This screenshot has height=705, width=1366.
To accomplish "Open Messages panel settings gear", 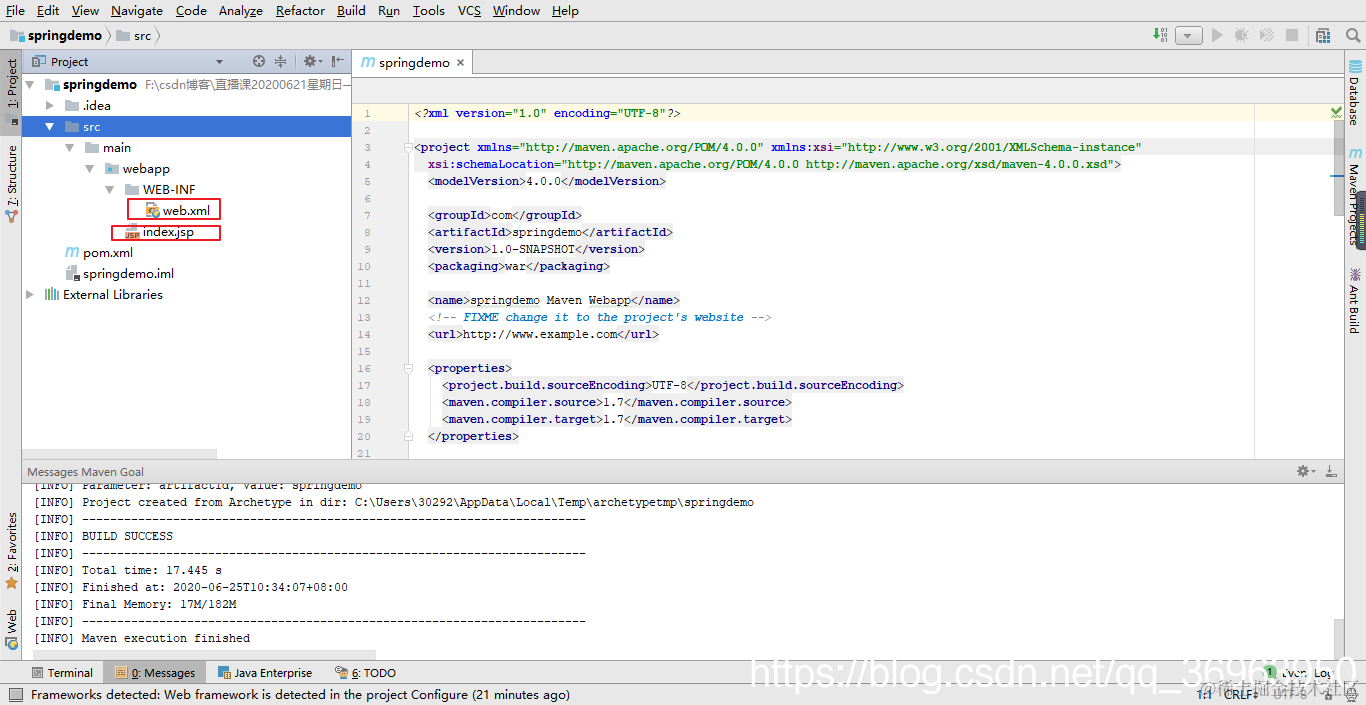I will (x=1305, y=471).
